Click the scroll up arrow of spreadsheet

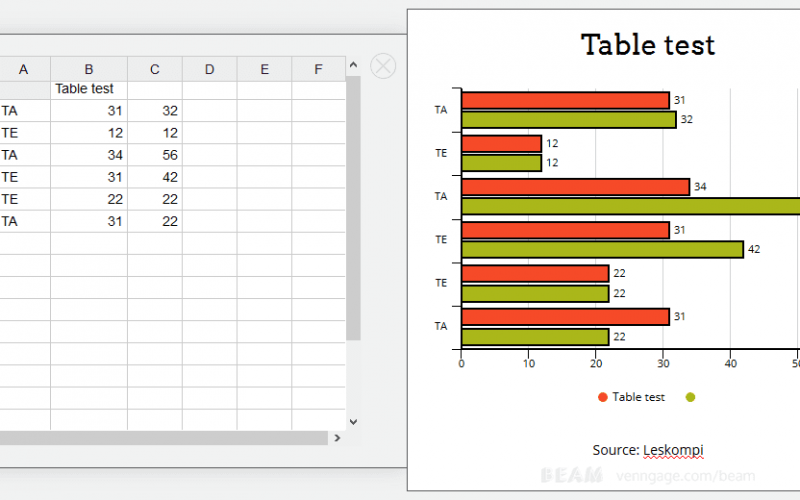click(353, 65)
